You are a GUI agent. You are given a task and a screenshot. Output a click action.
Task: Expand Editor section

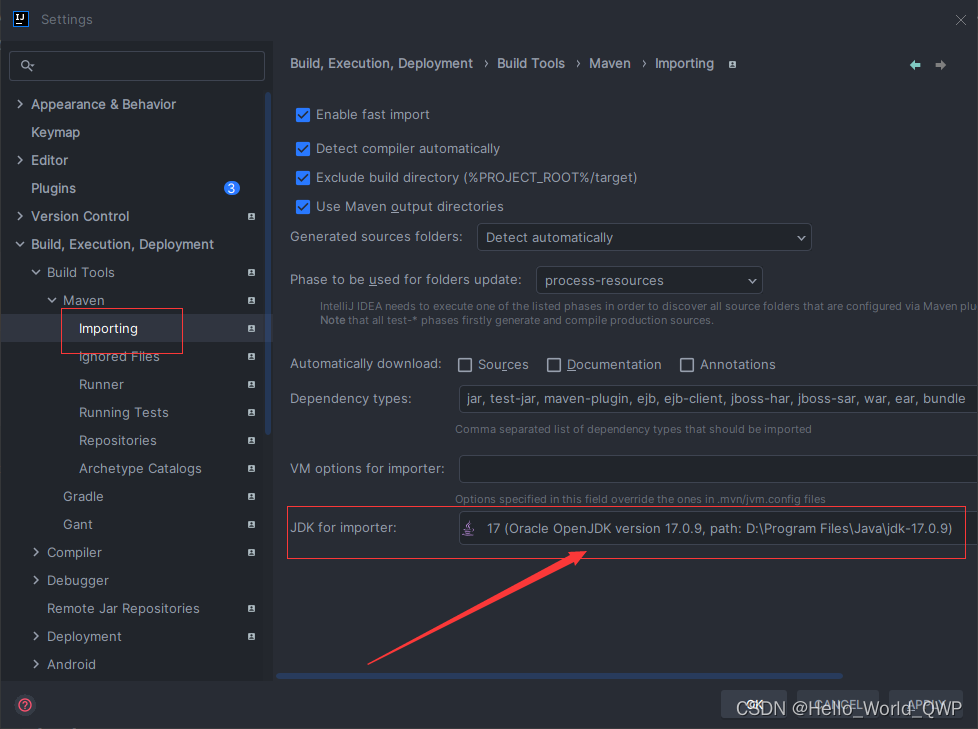(x=20, y=160)
